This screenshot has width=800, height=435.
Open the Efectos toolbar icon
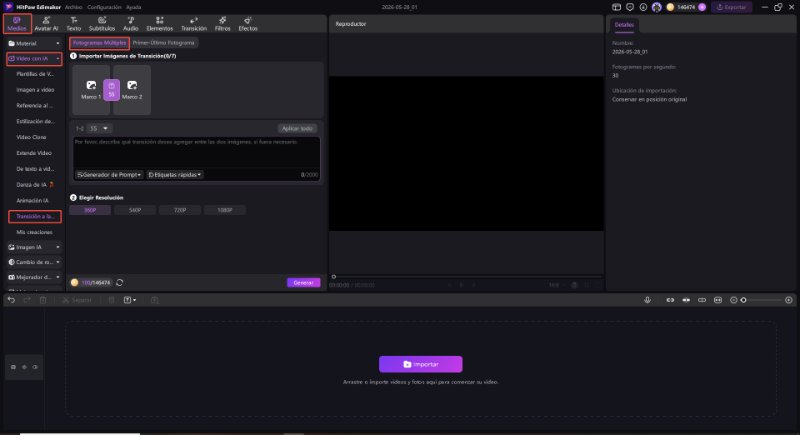click(x=248, y=24)
